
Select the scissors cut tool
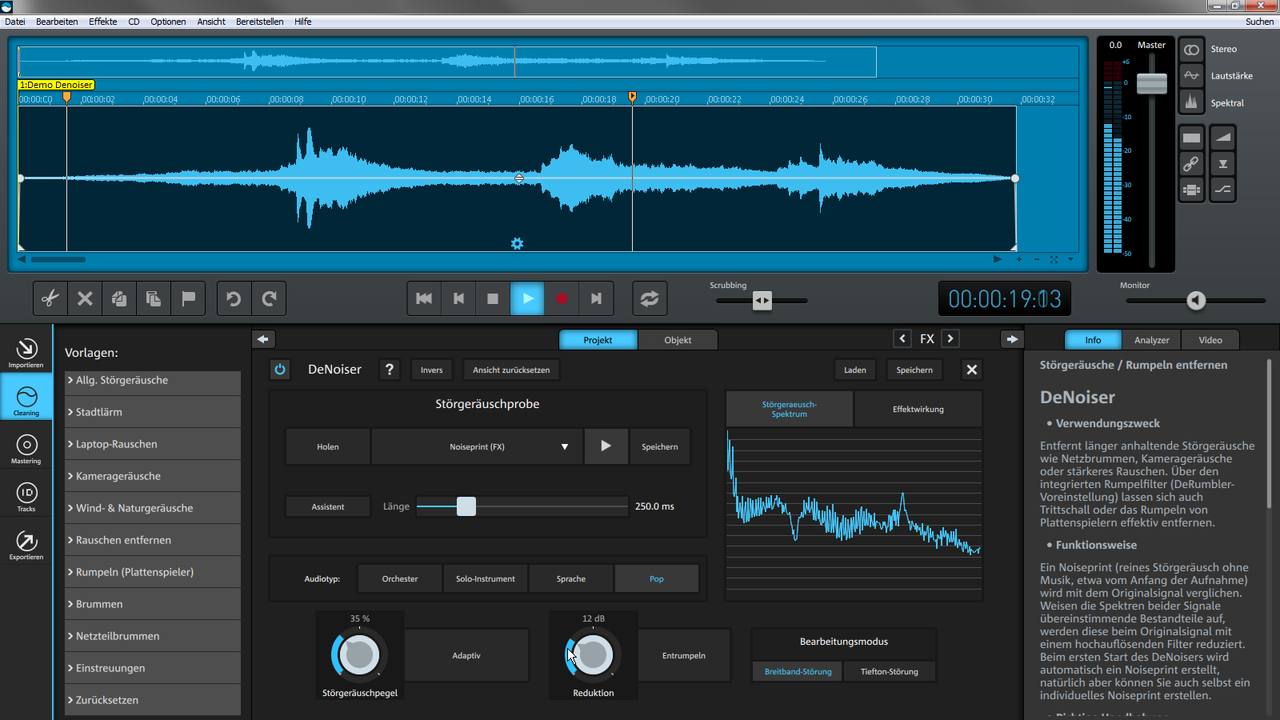point(50,298)
